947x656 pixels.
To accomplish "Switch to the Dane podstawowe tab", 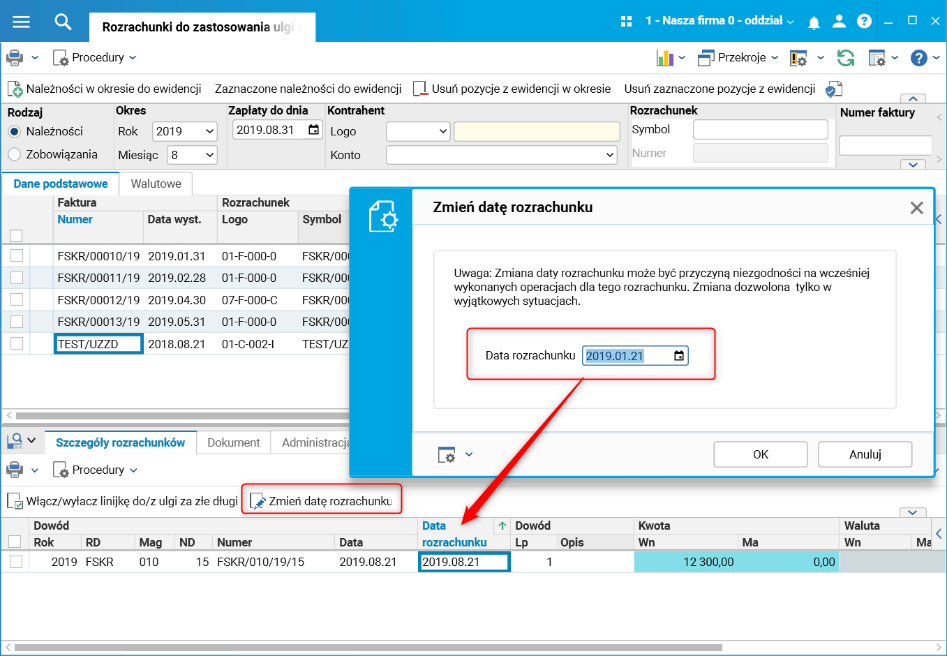I will 60,184.
